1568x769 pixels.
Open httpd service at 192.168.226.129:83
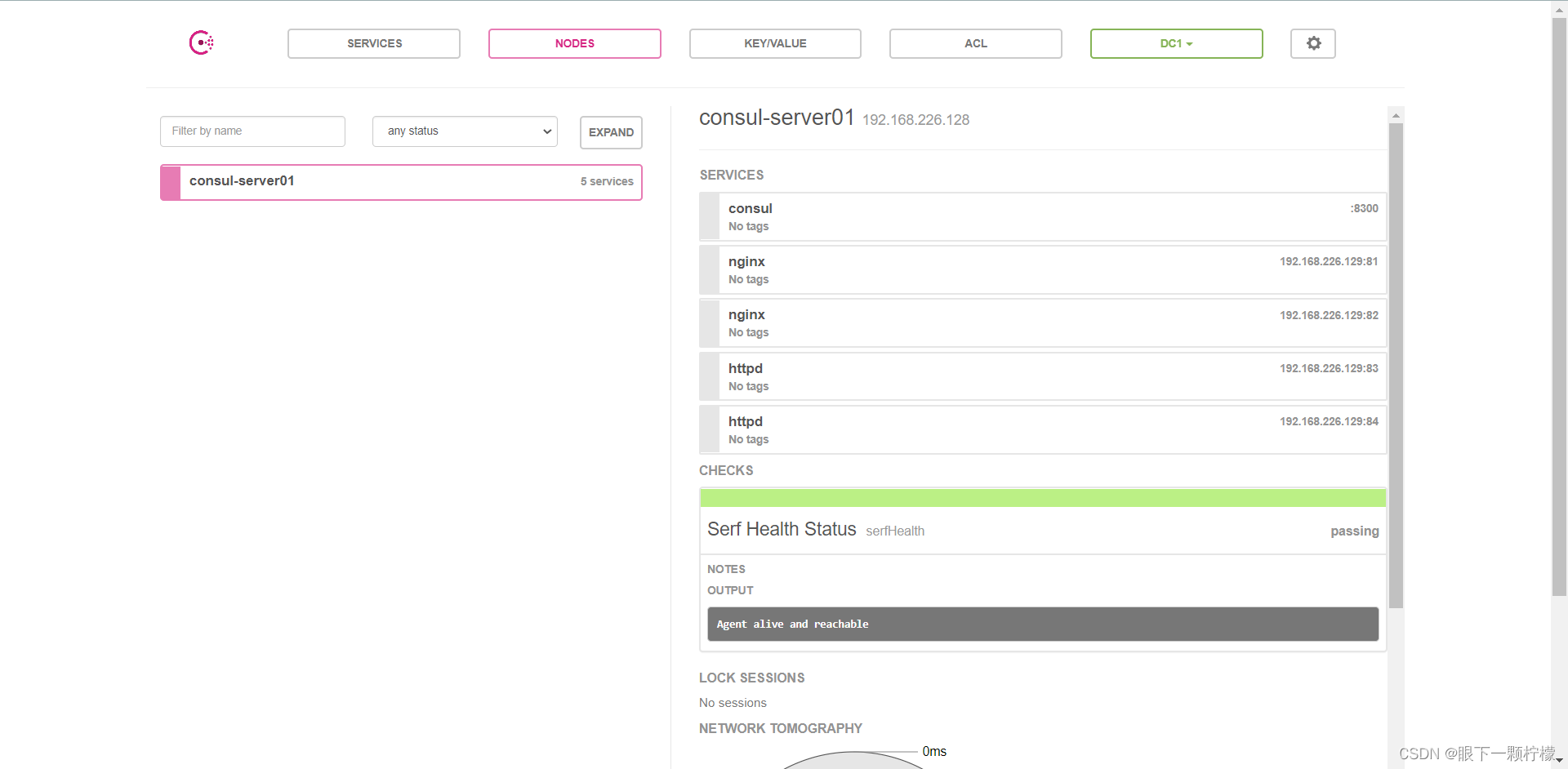pos(1043,376)
